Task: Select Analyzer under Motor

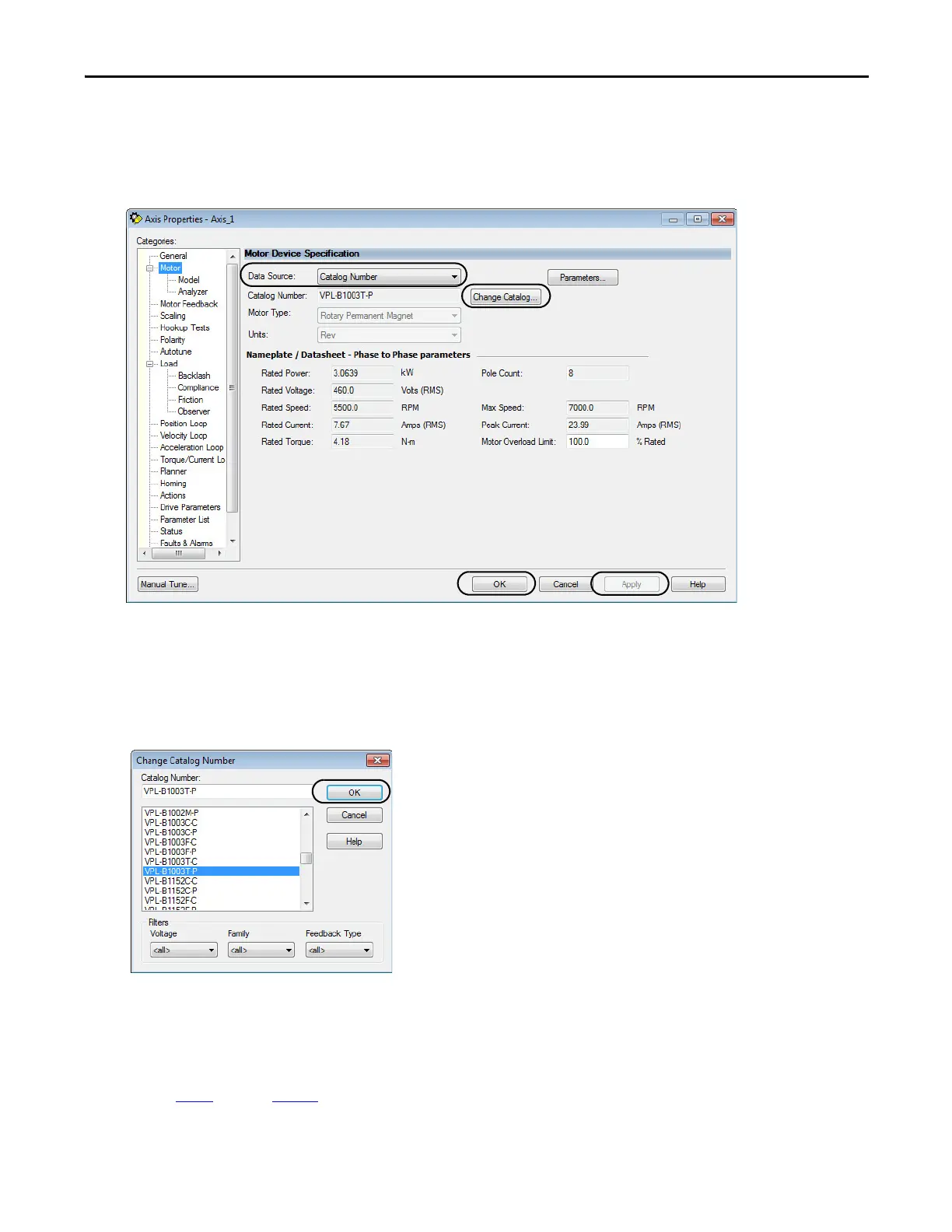Action: [x=192, y=292]
